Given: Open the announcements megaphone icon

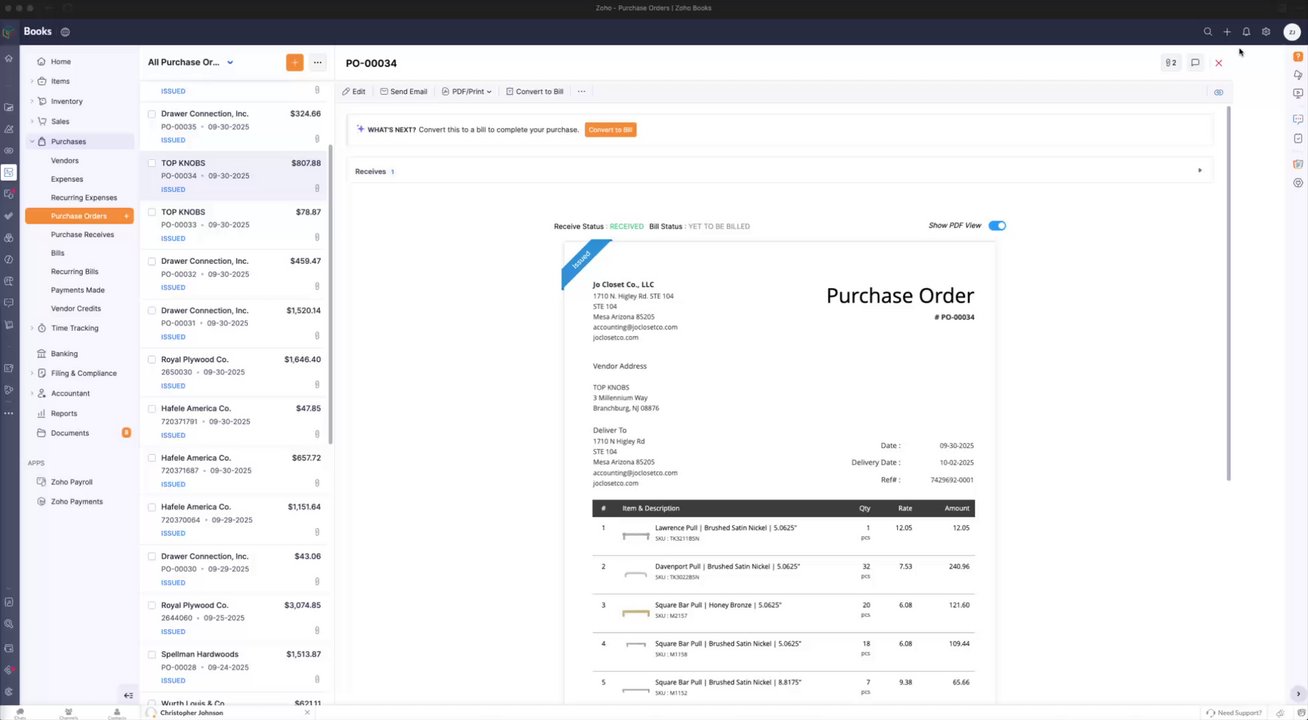Looking at the screenshot, I should tap(1298, 75).
